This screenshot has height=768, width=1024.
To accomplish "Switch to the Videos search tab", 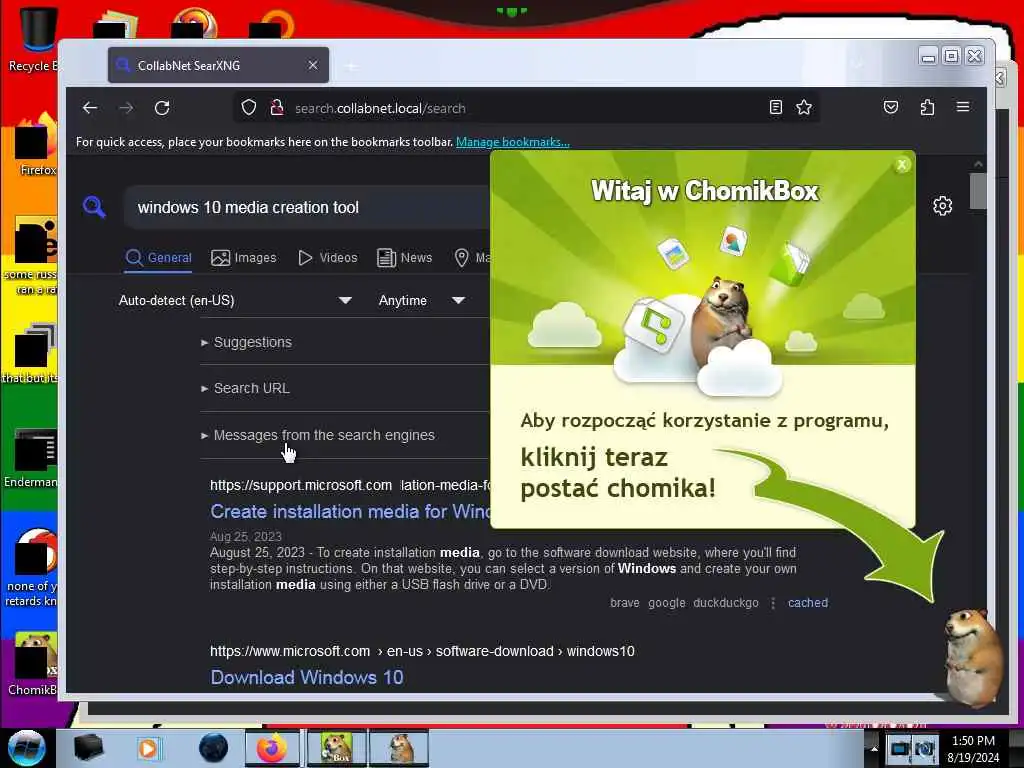I will pyautogui.click(x=328, y=257).
